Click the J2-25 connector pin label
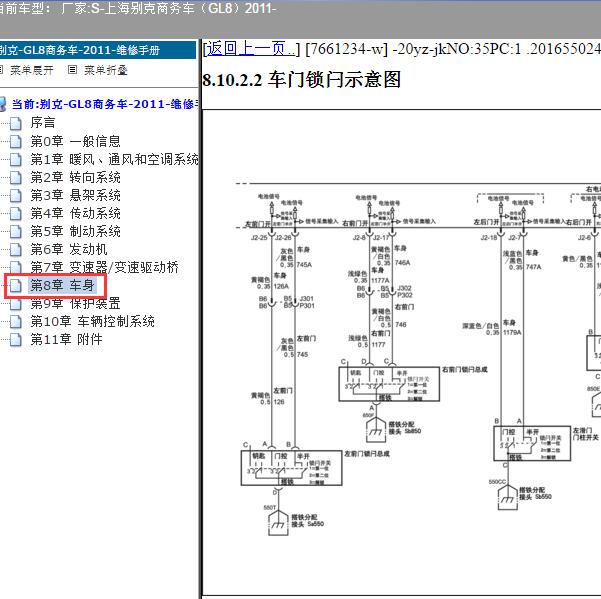 click(x=259, y=238)
